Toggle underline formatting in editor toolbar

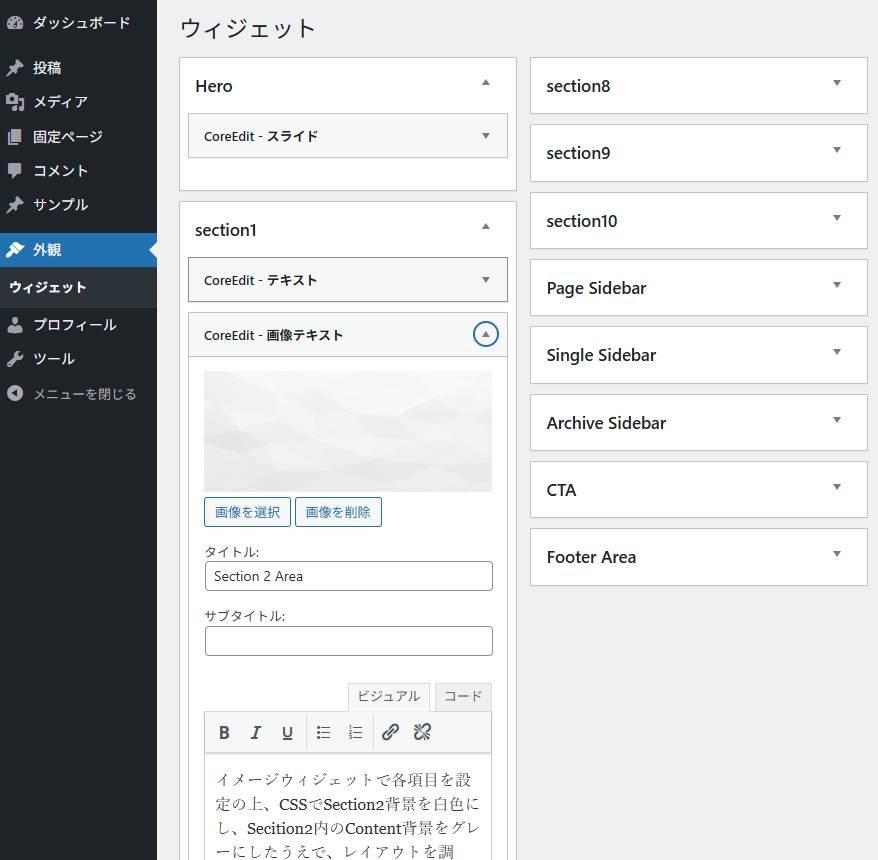(x=287, y=733)
